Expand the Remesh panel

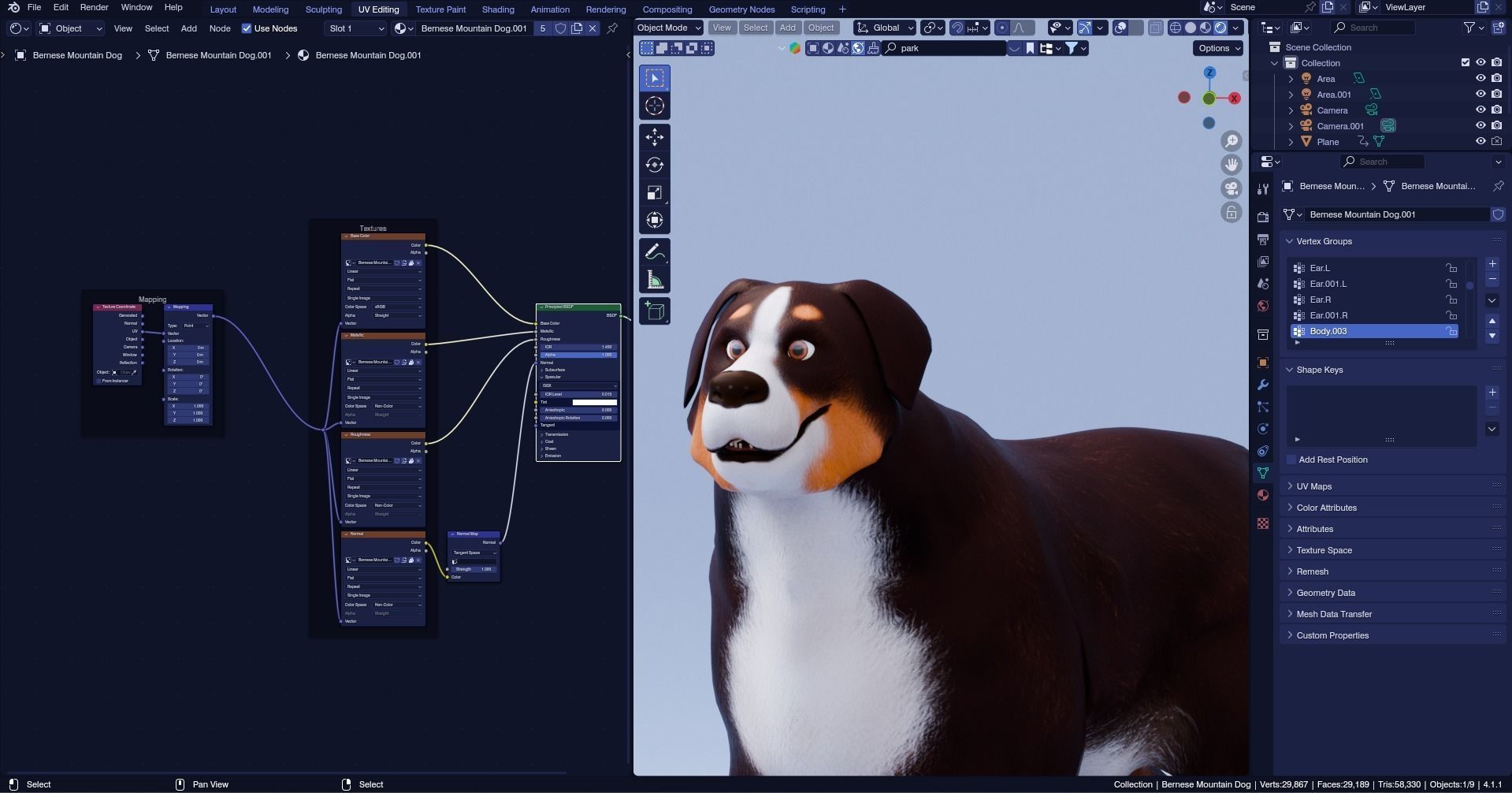(x=1312, y=571)
